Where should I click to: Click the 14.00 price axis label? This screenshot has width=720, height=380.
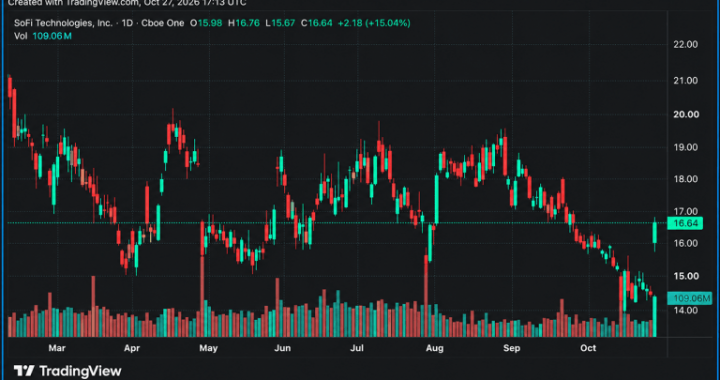[685, 310]
